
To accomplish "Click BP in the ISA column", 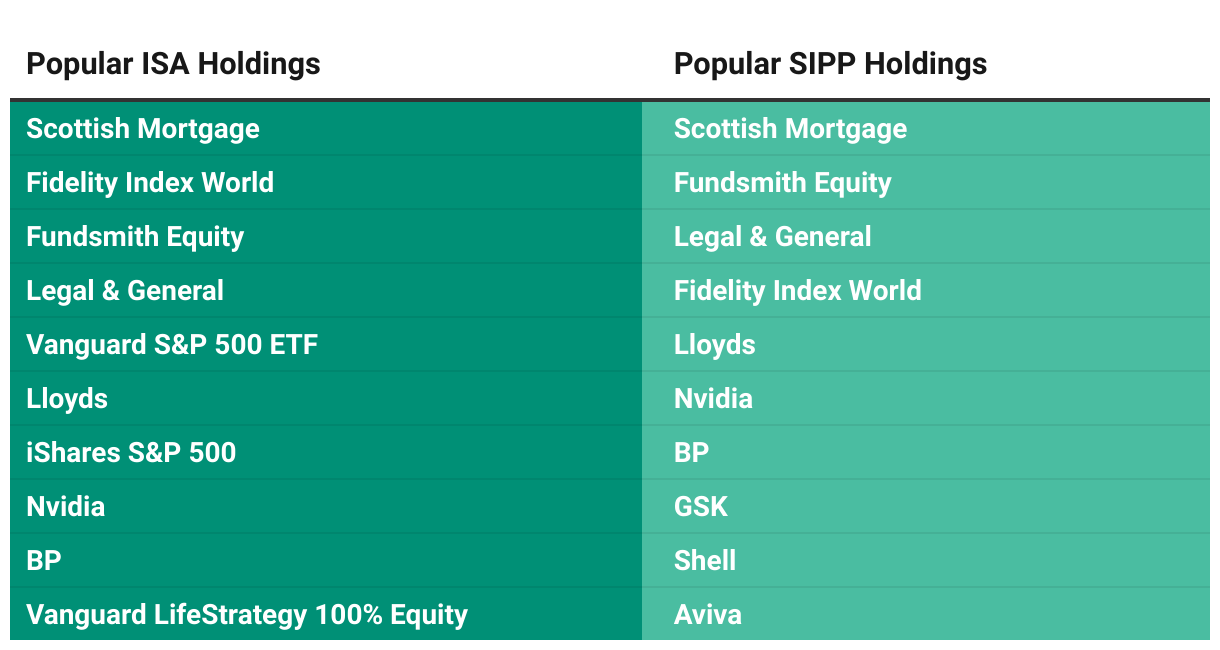I will pos(44,561).
